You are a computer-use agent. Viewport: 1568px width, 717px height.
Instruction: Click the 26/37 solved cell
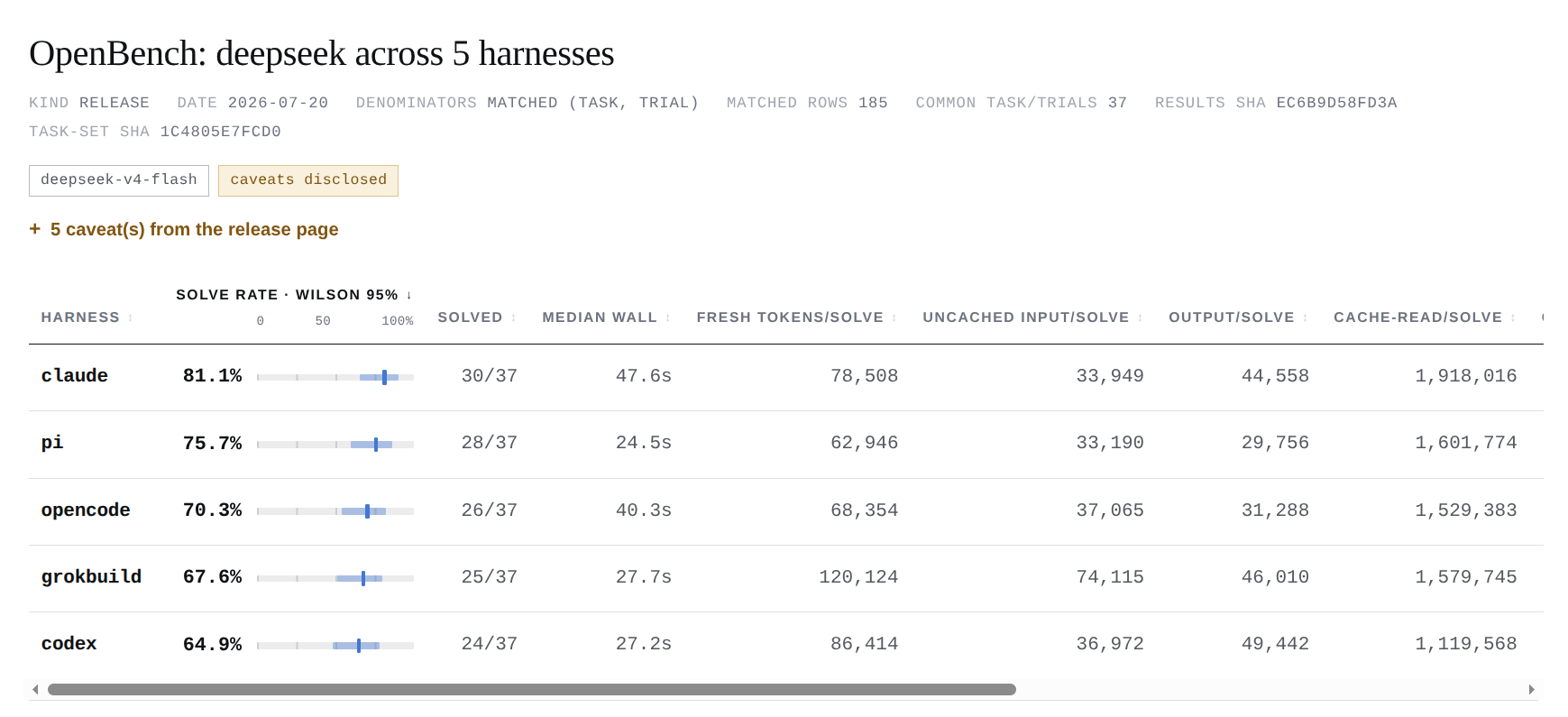pos(490,510)
